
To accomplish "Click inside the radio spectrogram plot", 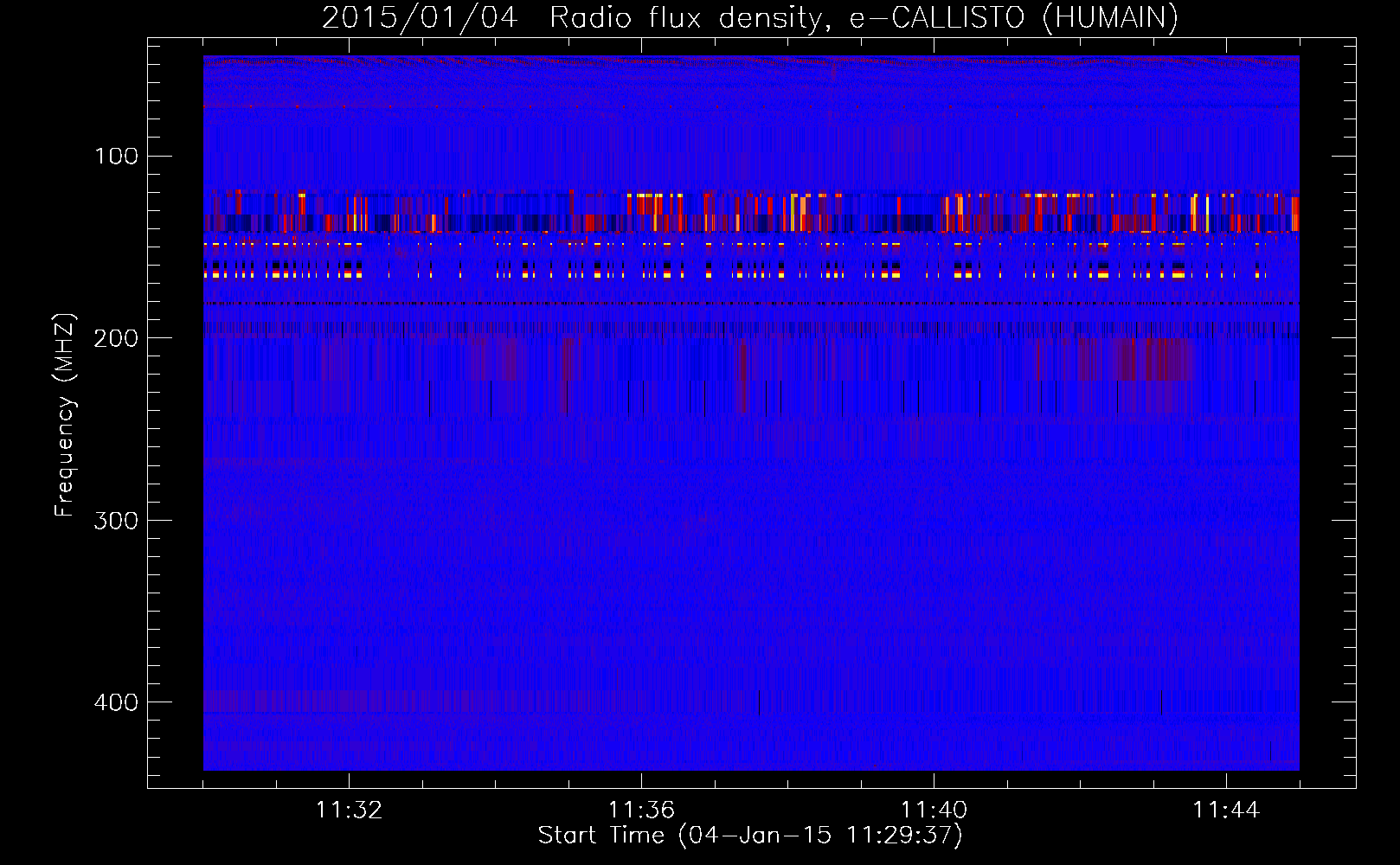I will click(x=751, y=413).
